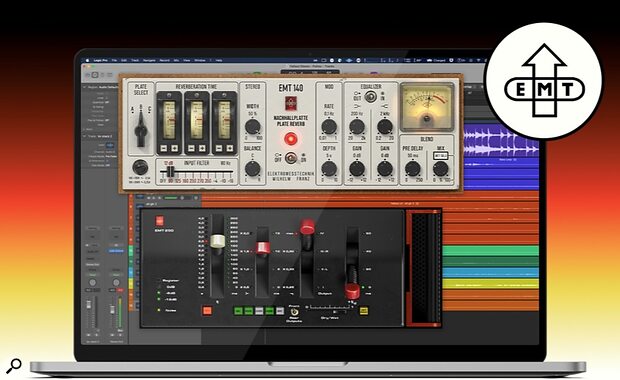Toggle the EMT 140 Off/On power switch
This screenshot has width=620, height=380.
point(291,158)
